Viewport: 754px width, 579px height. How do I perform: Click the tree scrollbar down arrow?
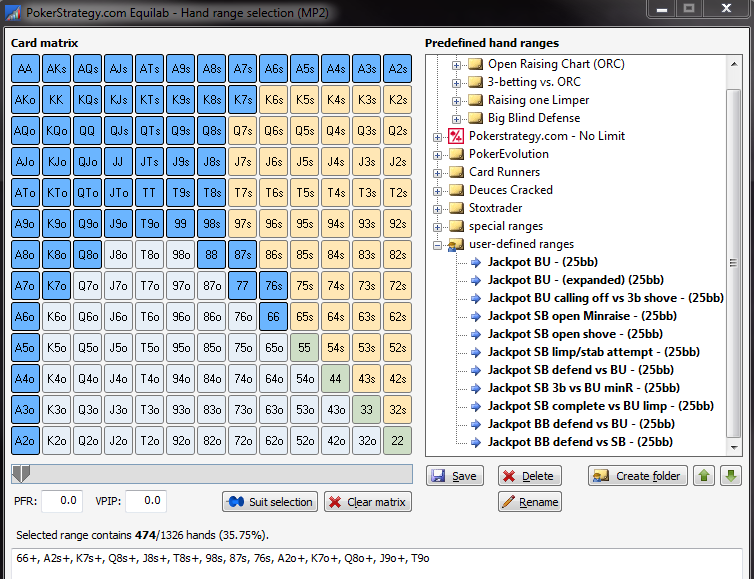coord(734,447)
